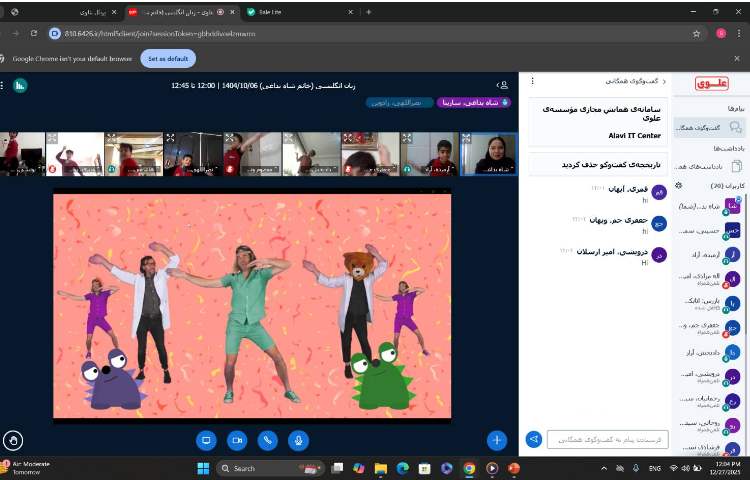
Task: Bookmark this page with star icon
Action: pos(697,33)
